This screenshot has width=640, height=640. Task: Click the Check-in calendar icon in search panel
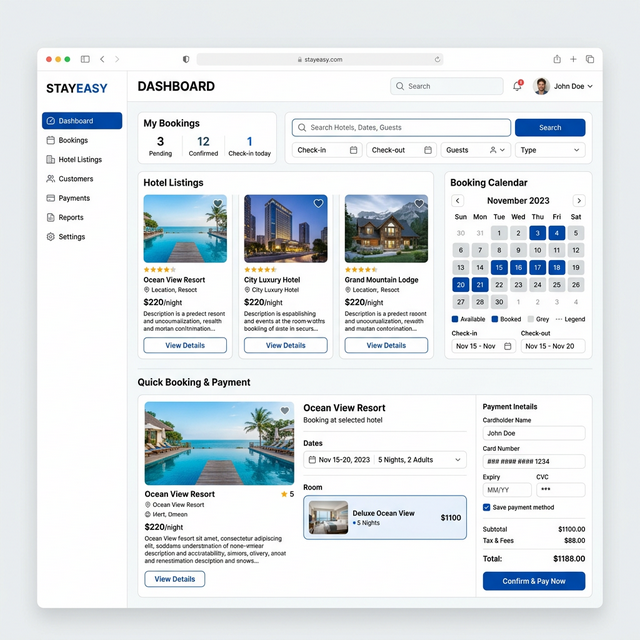(353, 150)
